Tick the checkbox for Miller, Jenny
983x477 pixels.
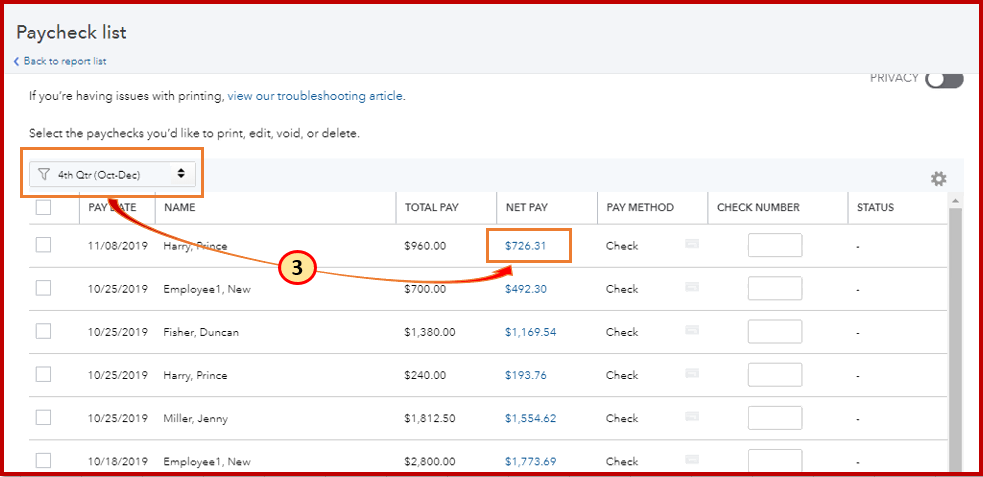coord(43,417)
